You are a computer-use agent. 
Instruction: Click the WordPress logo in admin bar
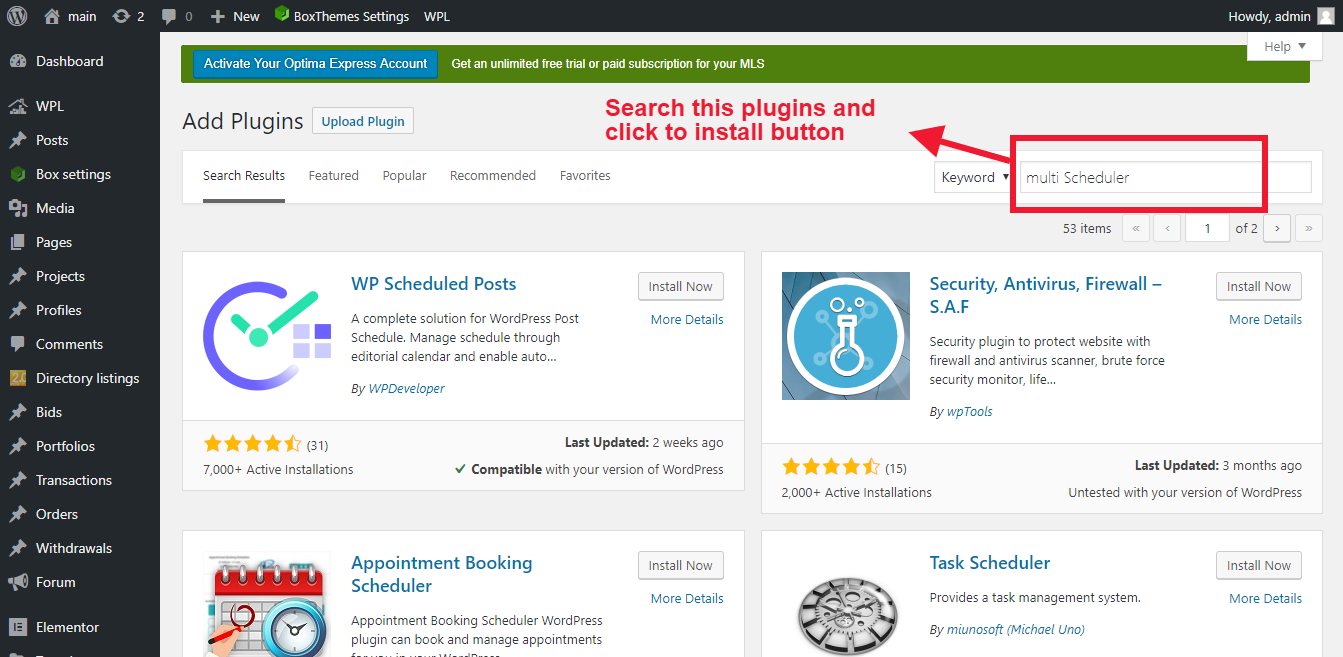point(16,16)
